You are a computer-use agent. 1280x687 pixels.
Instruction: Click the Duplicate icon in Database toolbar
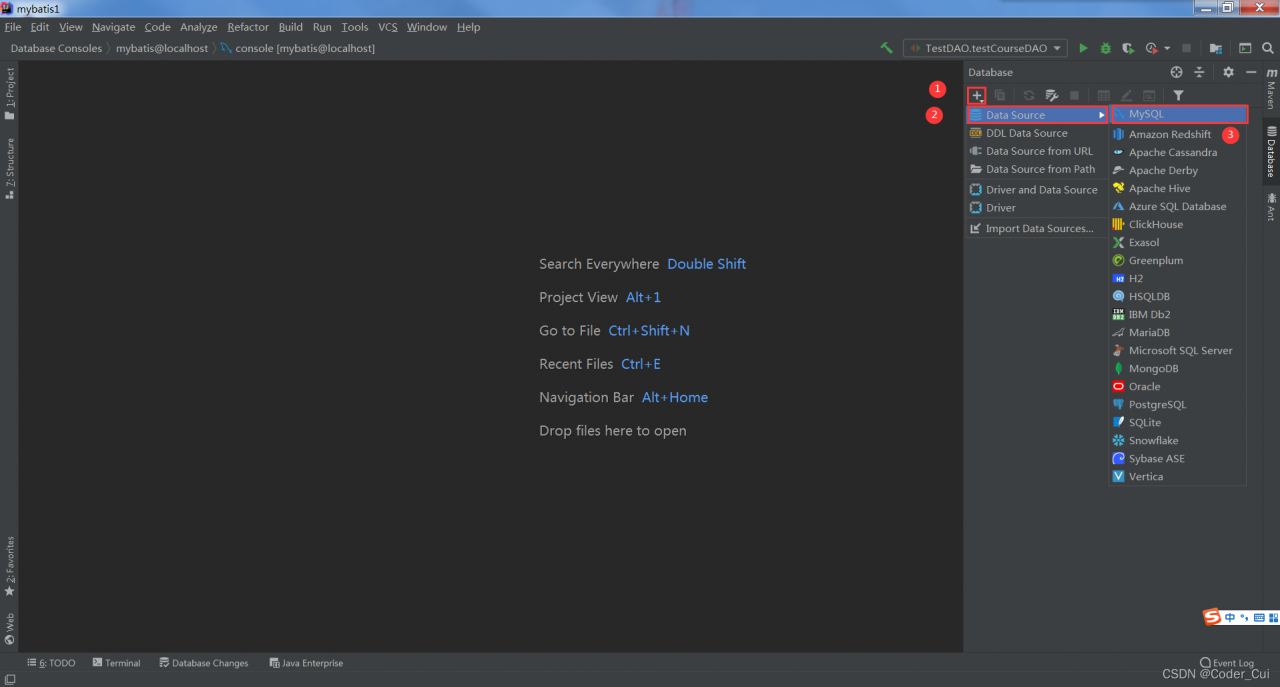999,95
